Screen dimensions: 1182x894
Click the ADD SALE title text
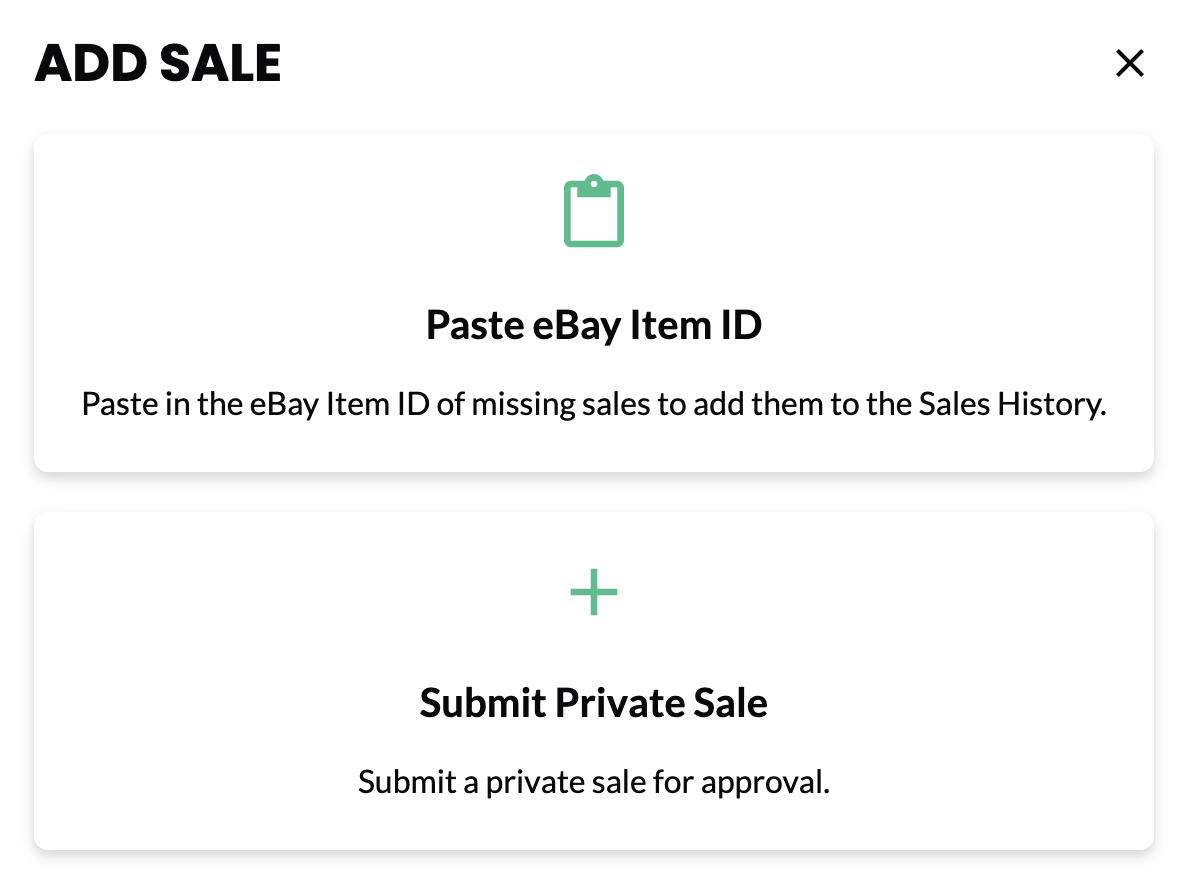[x=157, y=62]
